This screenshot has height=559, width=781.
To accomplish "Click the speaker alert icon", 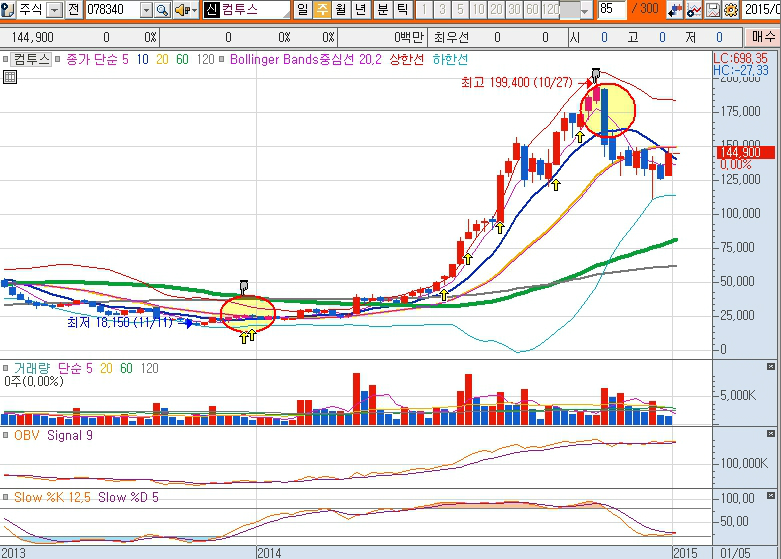I will (184, 9).
